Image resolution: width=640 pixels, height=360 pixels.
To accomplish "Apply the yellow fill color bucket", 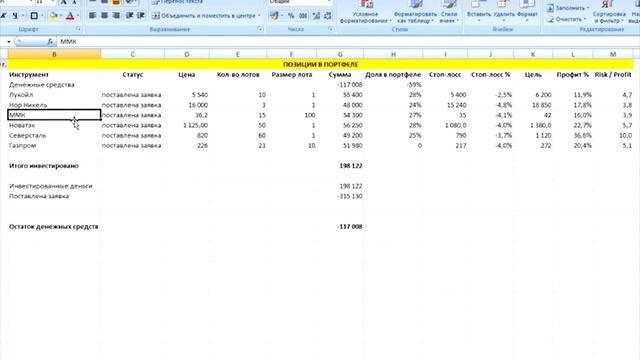I will click(x=53, y=16).
